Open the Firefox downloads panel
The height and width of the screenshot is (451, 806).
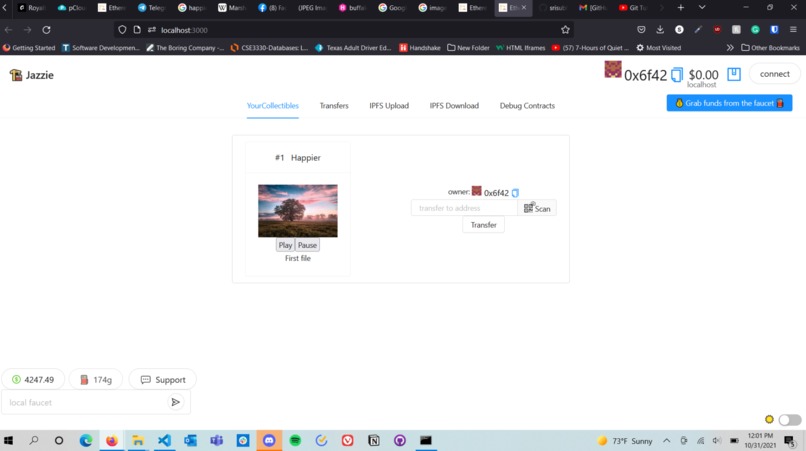pyautogui.click(x=660, y=30)
